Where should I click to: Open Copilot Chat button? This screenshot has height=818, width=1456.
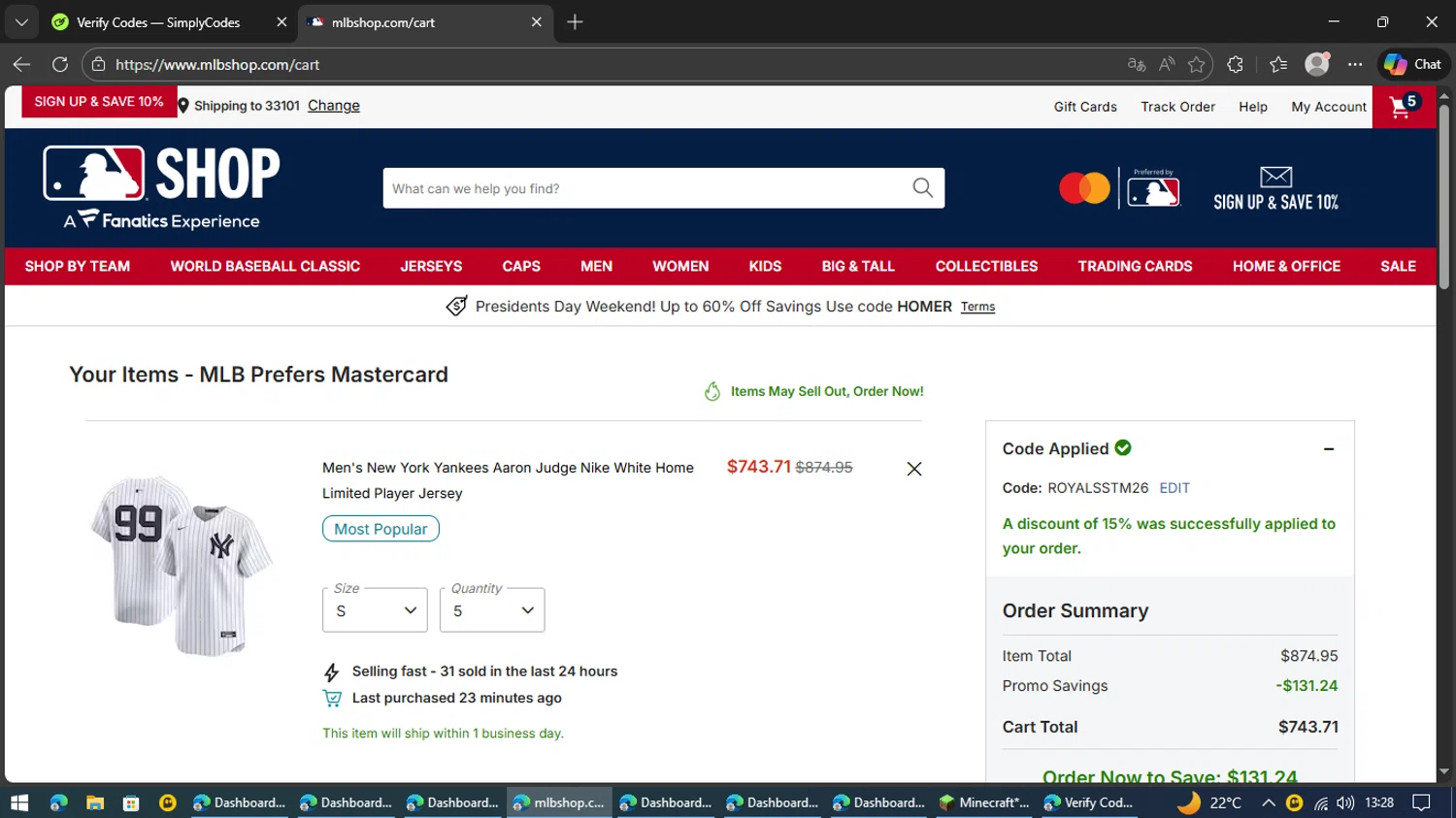pos(1413,64)
